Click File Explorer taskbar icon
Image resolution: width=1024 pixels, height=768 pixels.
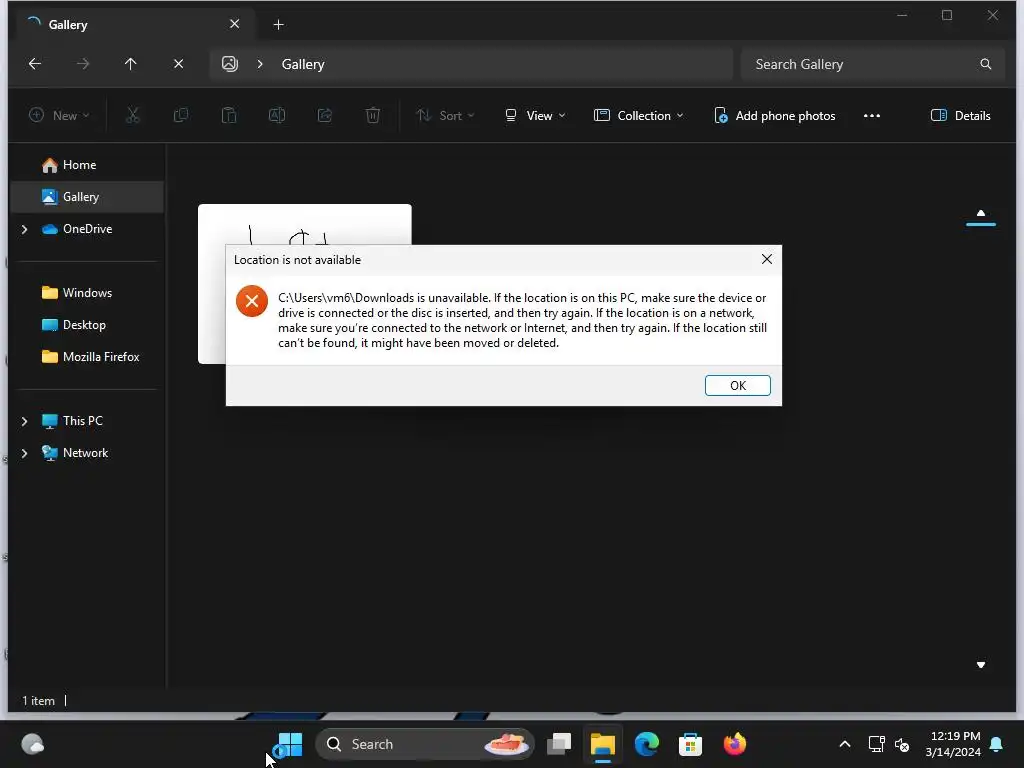coord(603,744)
